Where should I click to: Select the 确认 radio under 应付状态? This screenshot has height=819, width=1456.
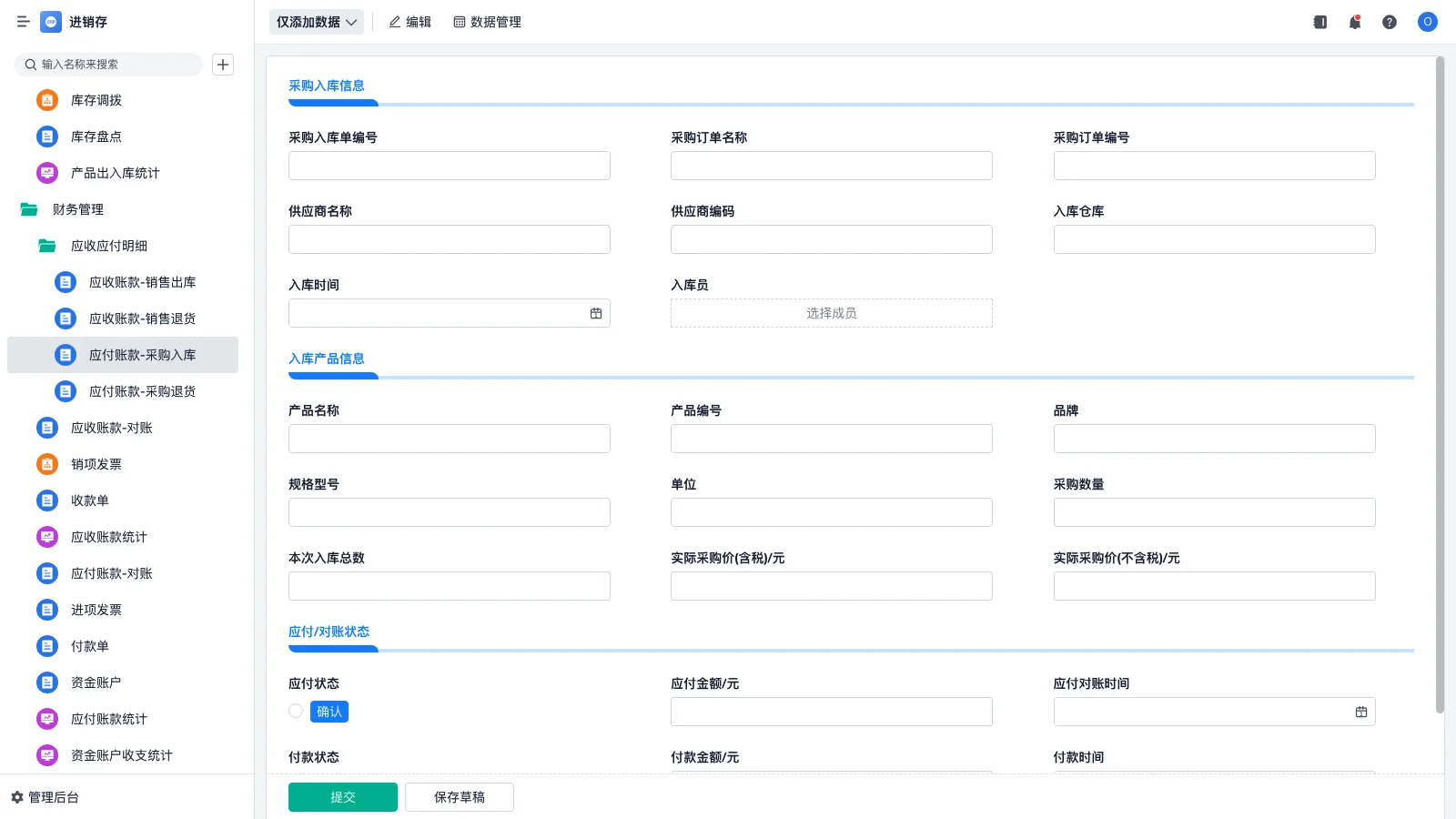click(x=295, y=711)
